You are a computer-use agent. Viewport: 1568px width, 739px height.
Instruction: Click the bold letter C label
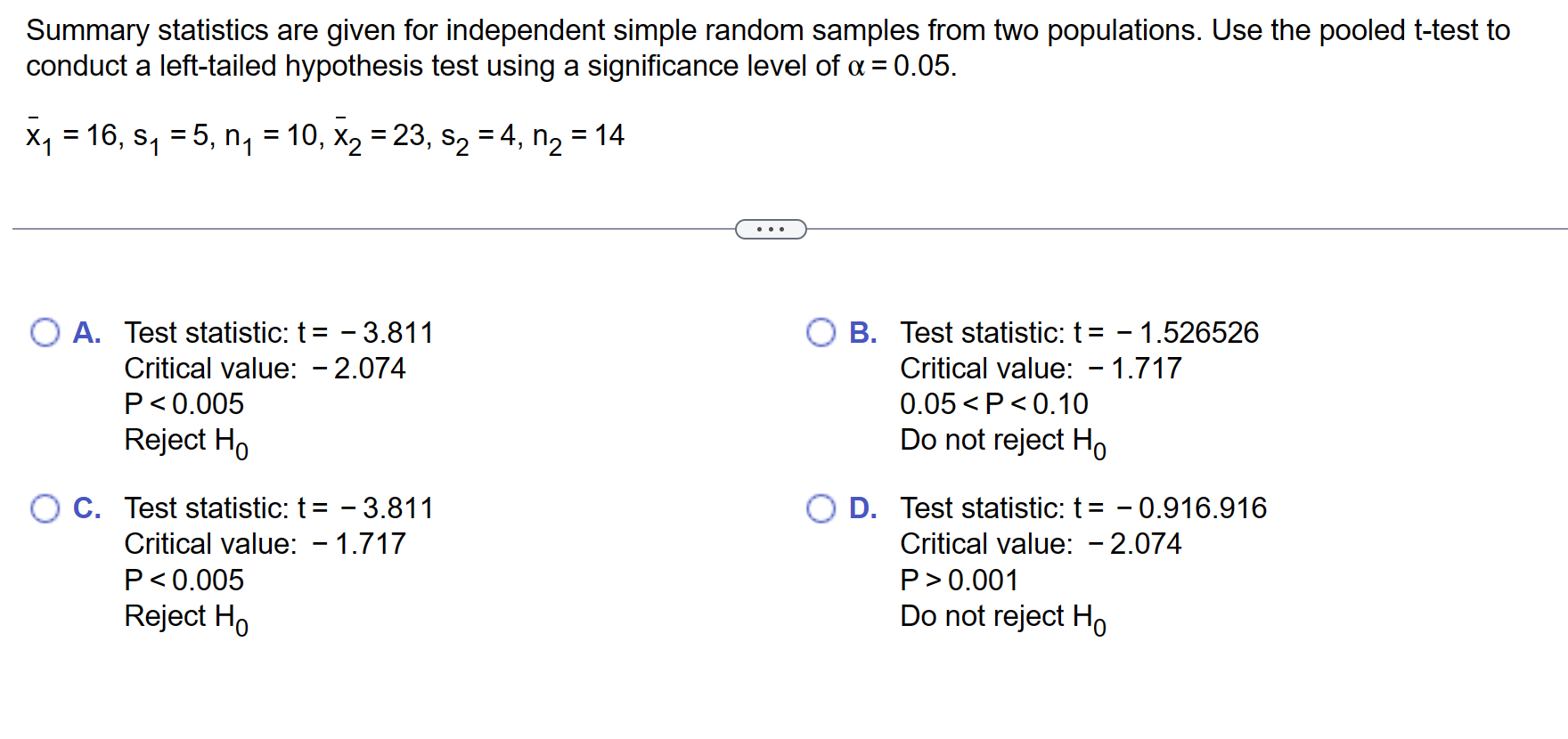click(x=86, y=509)
